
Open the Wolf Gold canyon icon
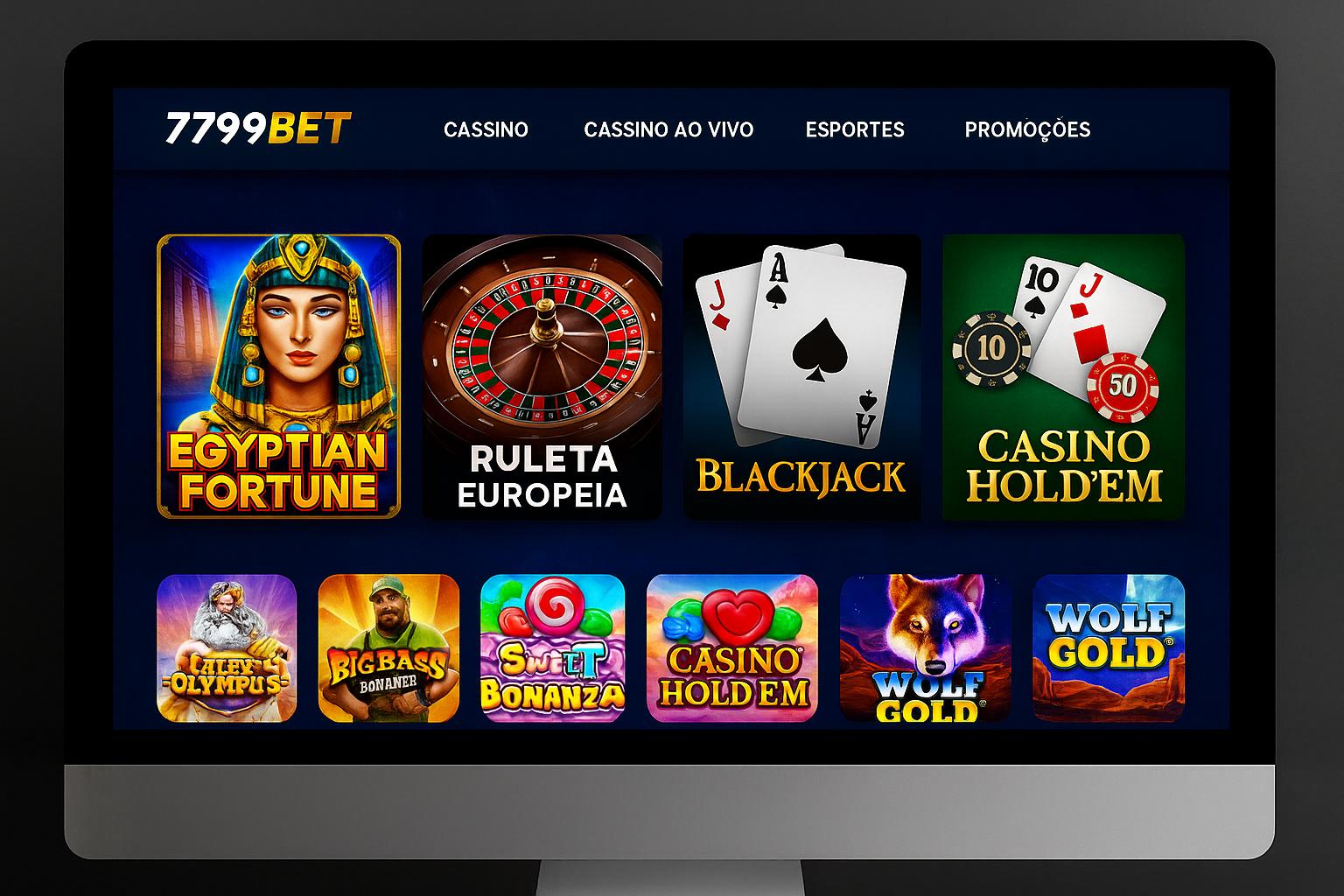pyautogui.click(x=1109, y=648)
